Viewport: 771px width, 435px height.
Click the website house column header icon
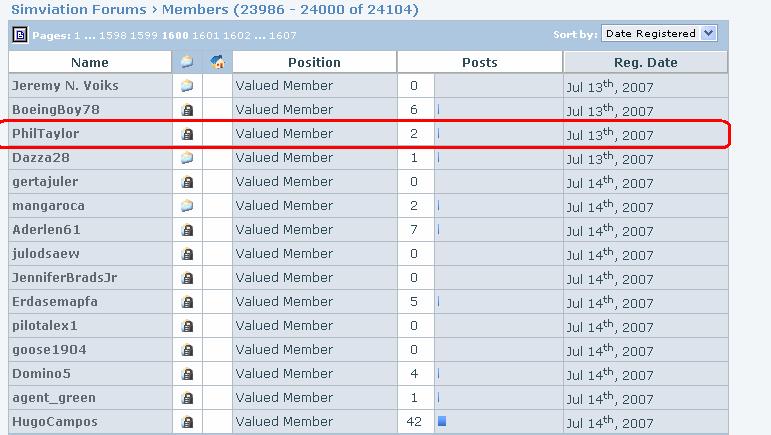[217, 62]
